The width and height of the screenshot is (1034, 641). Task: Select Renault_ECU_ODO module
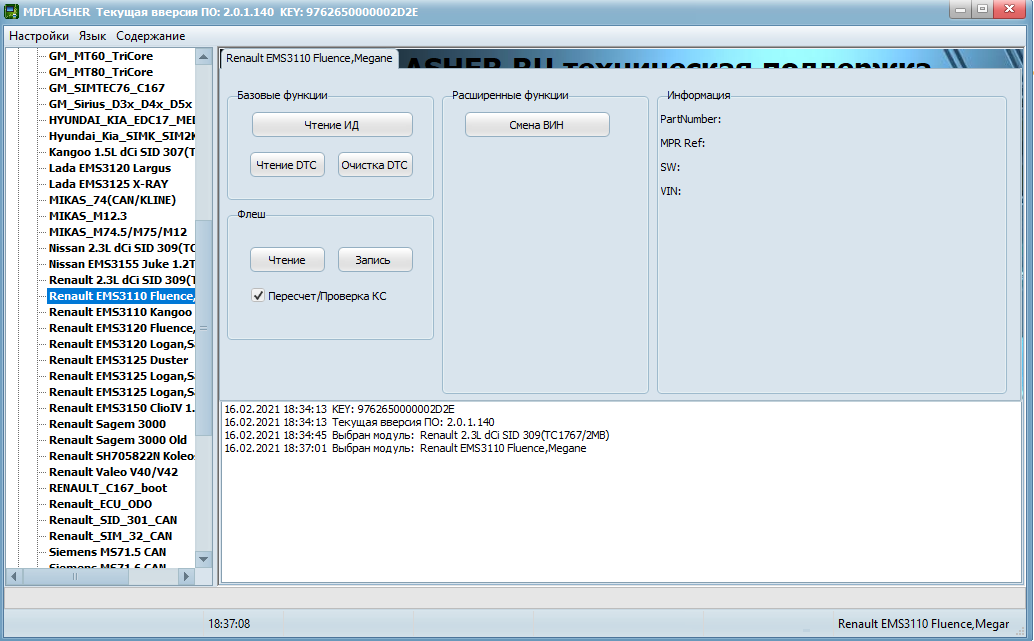click(100, 504)
